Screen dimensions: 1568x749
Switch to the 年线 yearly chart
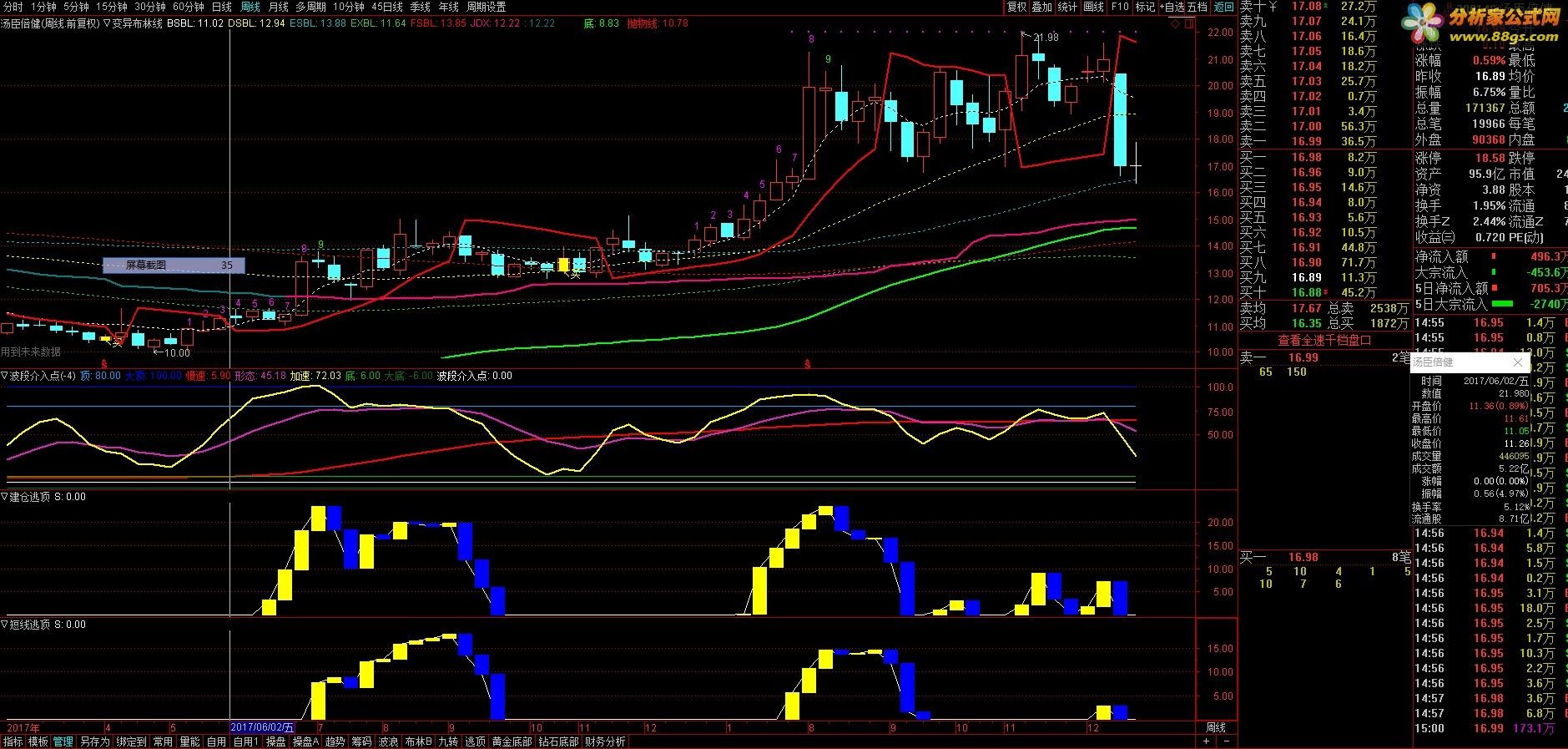pyautogui.click(x=448, y=7)
